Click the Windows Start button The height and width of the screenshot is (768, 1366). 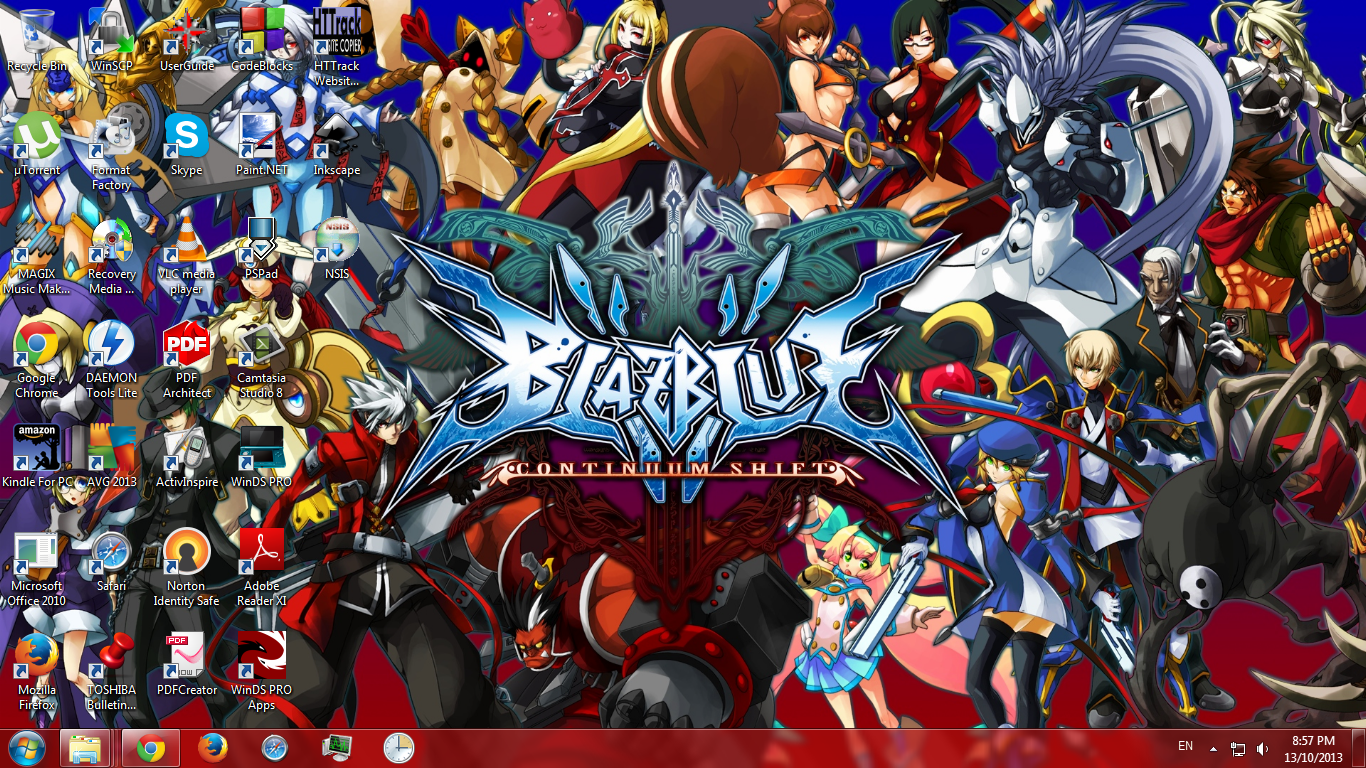pyautogui.click(x=26, y=748)
